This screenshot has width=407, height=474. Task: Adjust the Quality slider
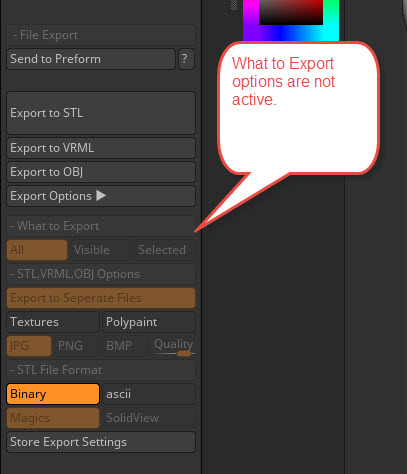click(x=174, y=346)
